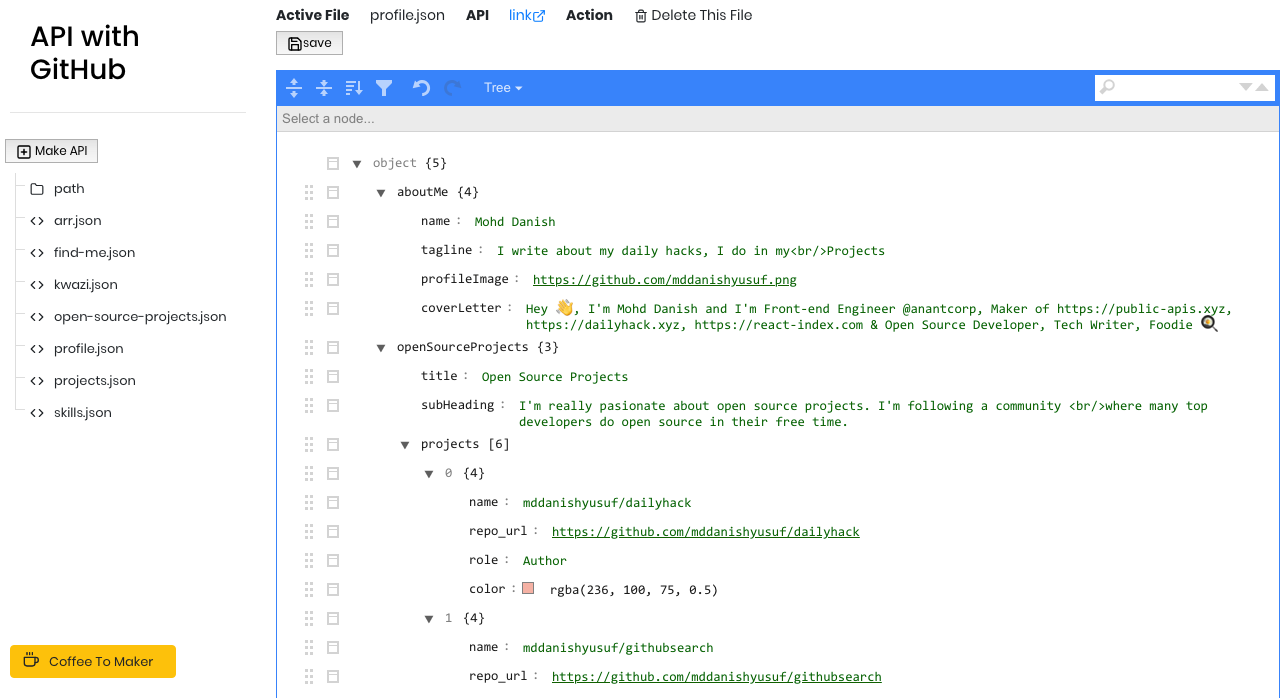Open find-me.json in the file list
Image resolution: width=1280 pixels, height=698 pixels.
[x=94, y=252]
